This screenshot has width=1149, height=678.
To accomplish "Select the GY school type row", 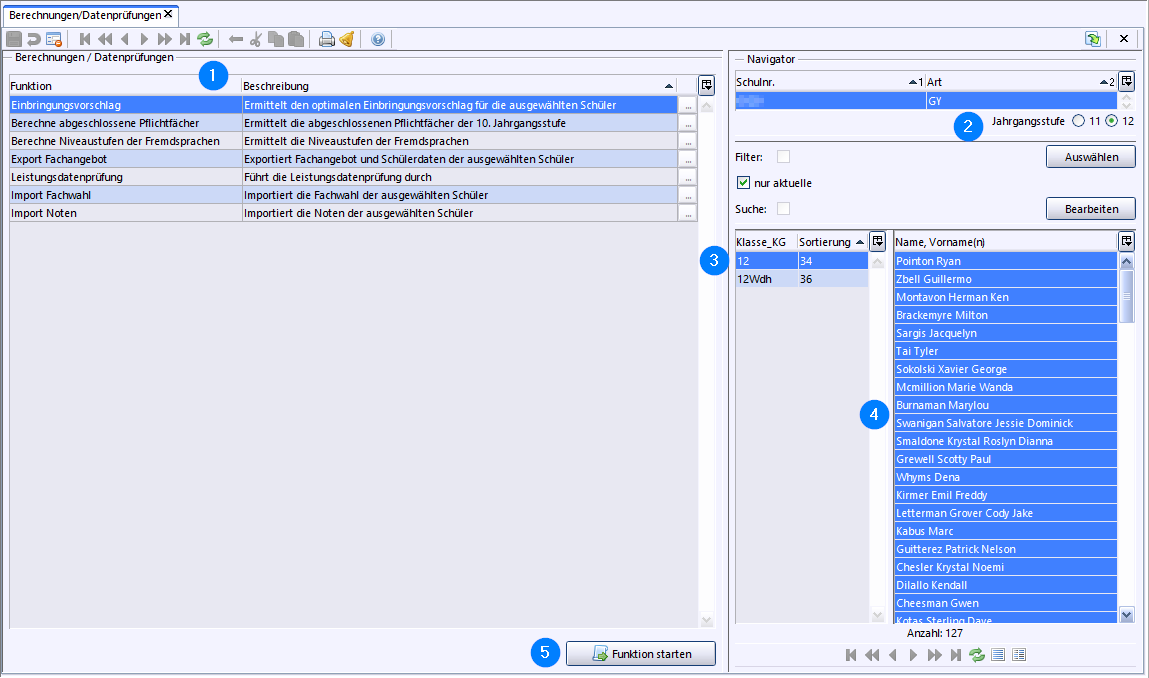I will point(926,101).
